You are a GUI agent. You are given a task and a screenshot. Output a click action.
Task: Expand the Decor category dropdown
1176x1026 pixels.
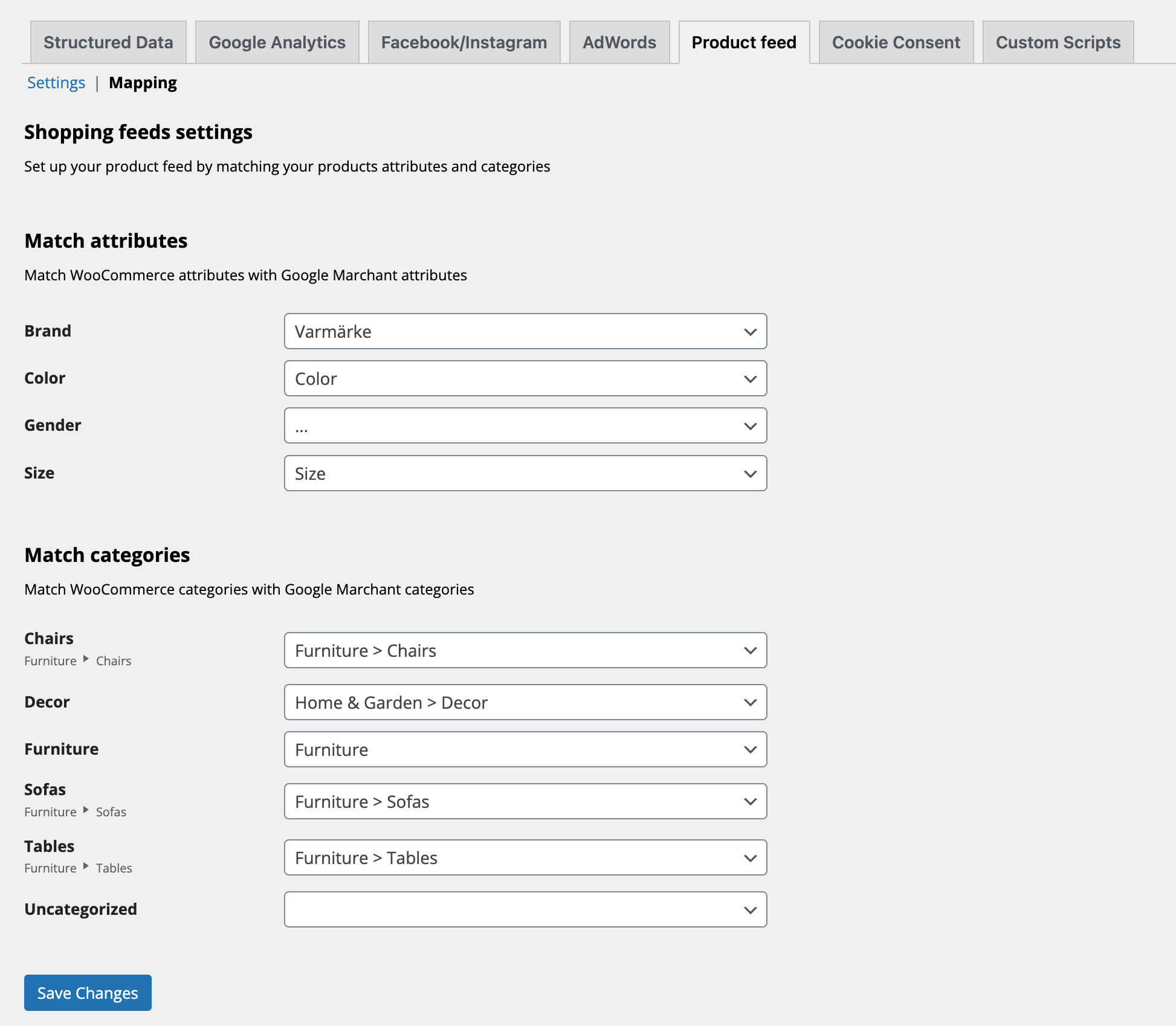tap(525, 702)
